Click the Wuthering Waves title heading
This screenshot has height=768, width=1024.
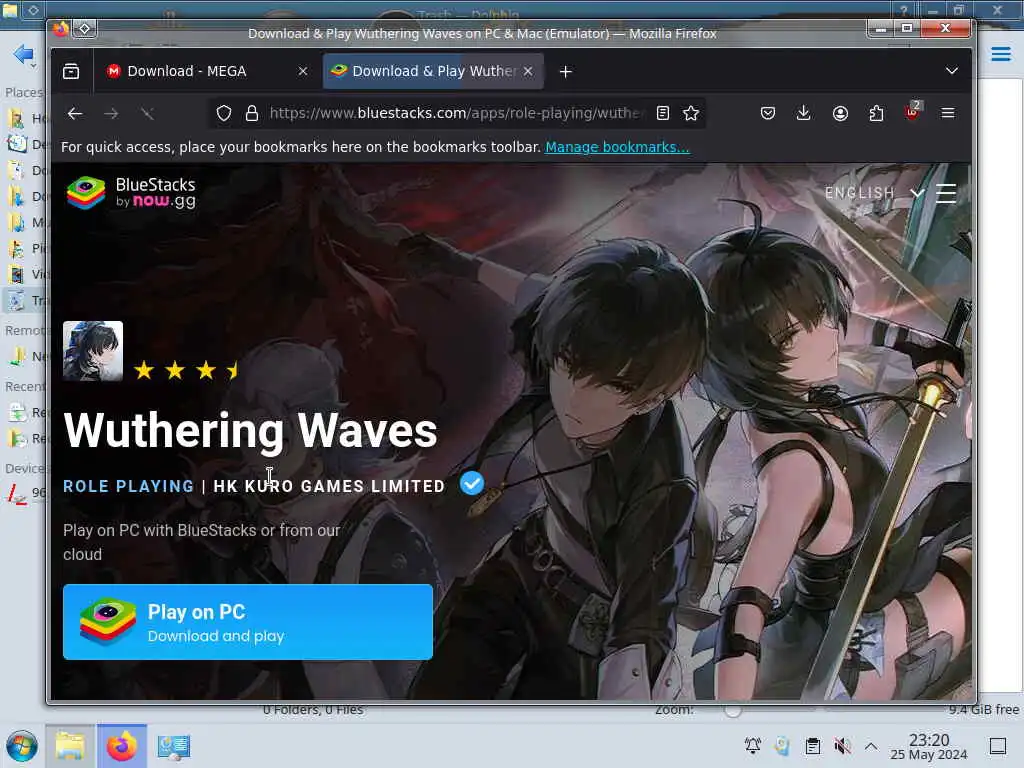coord(250,430)
